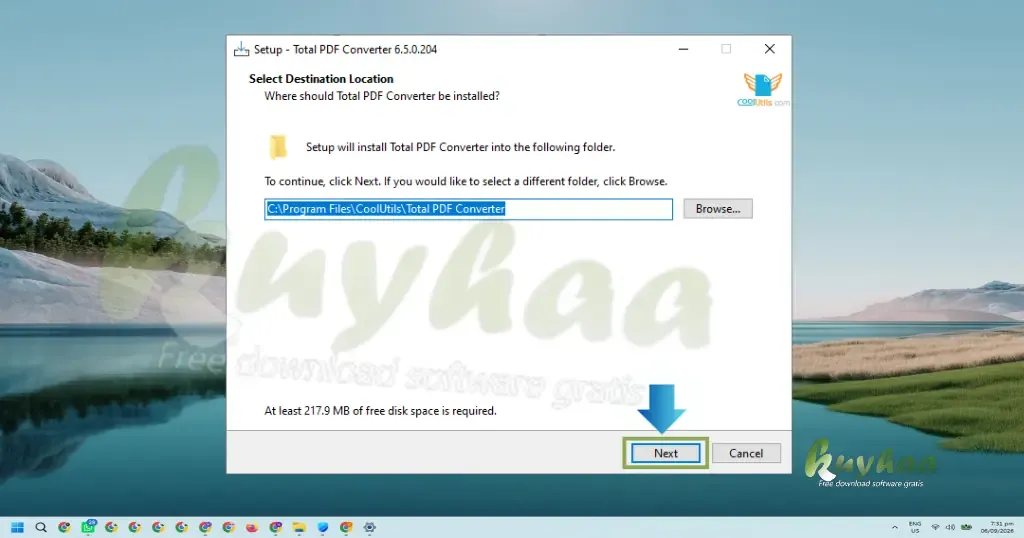Click the 'At least 217.9 MB' disk space text
Viewport: 1024px width, 538px height.
[380, 411]
